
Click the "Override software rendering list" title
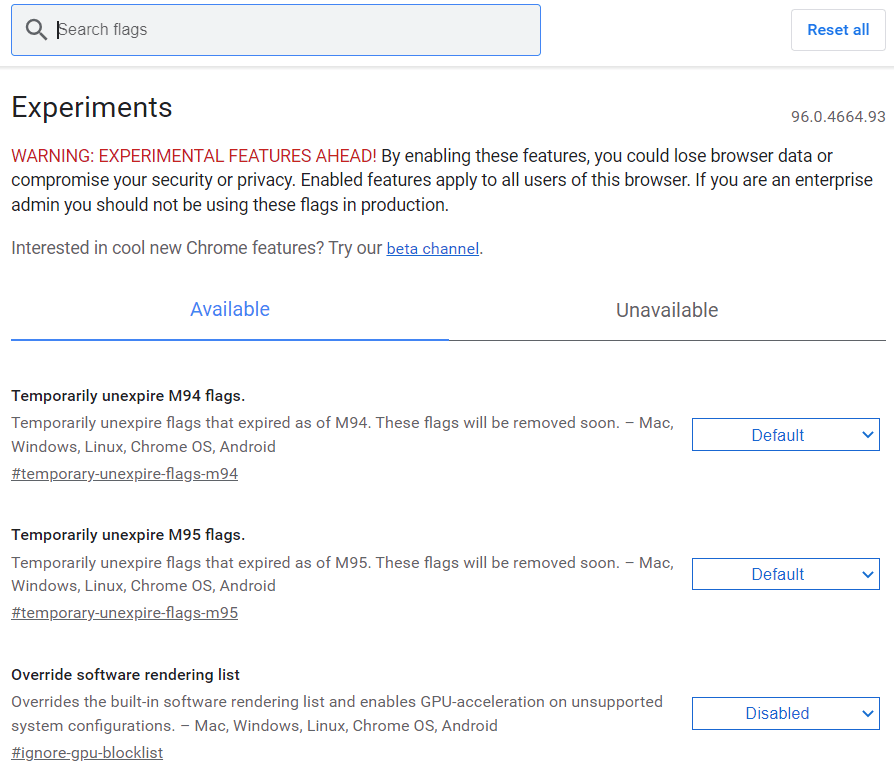click(125, 674)
